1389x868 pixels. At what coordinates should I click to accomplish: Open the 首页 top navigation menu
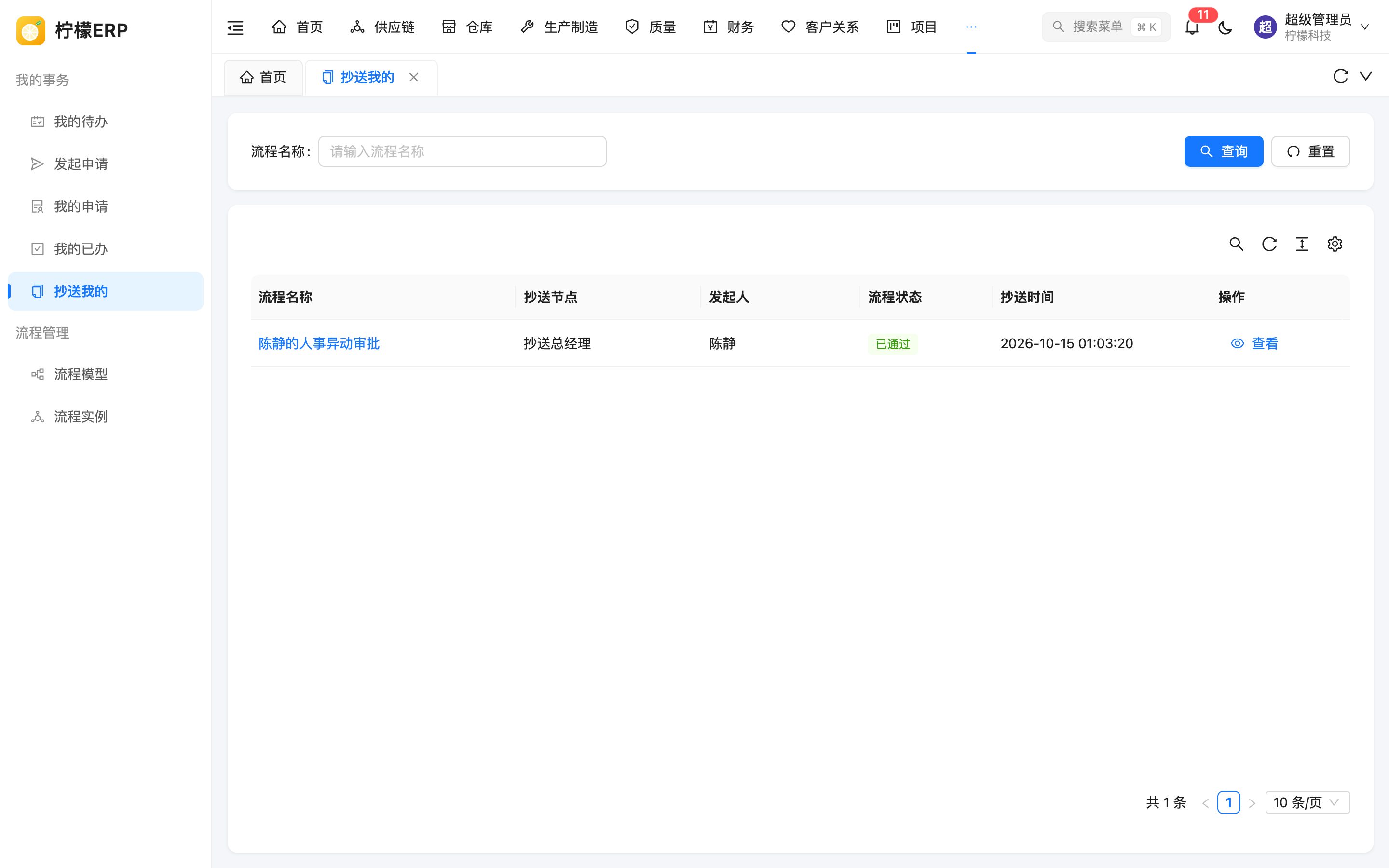(x=297, y=27)
